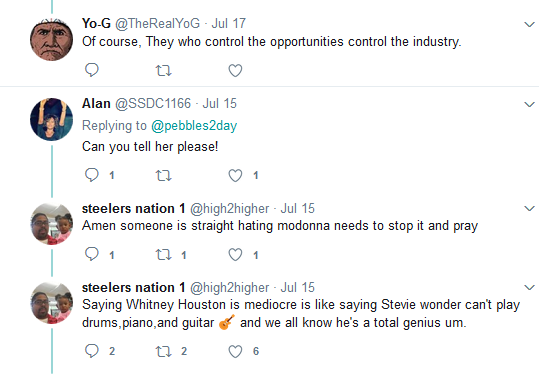The width and height of the screenshot is (539, 374).
Task: Like the 'Amen someone is straight hating' tweet
Action: point(235,255)
